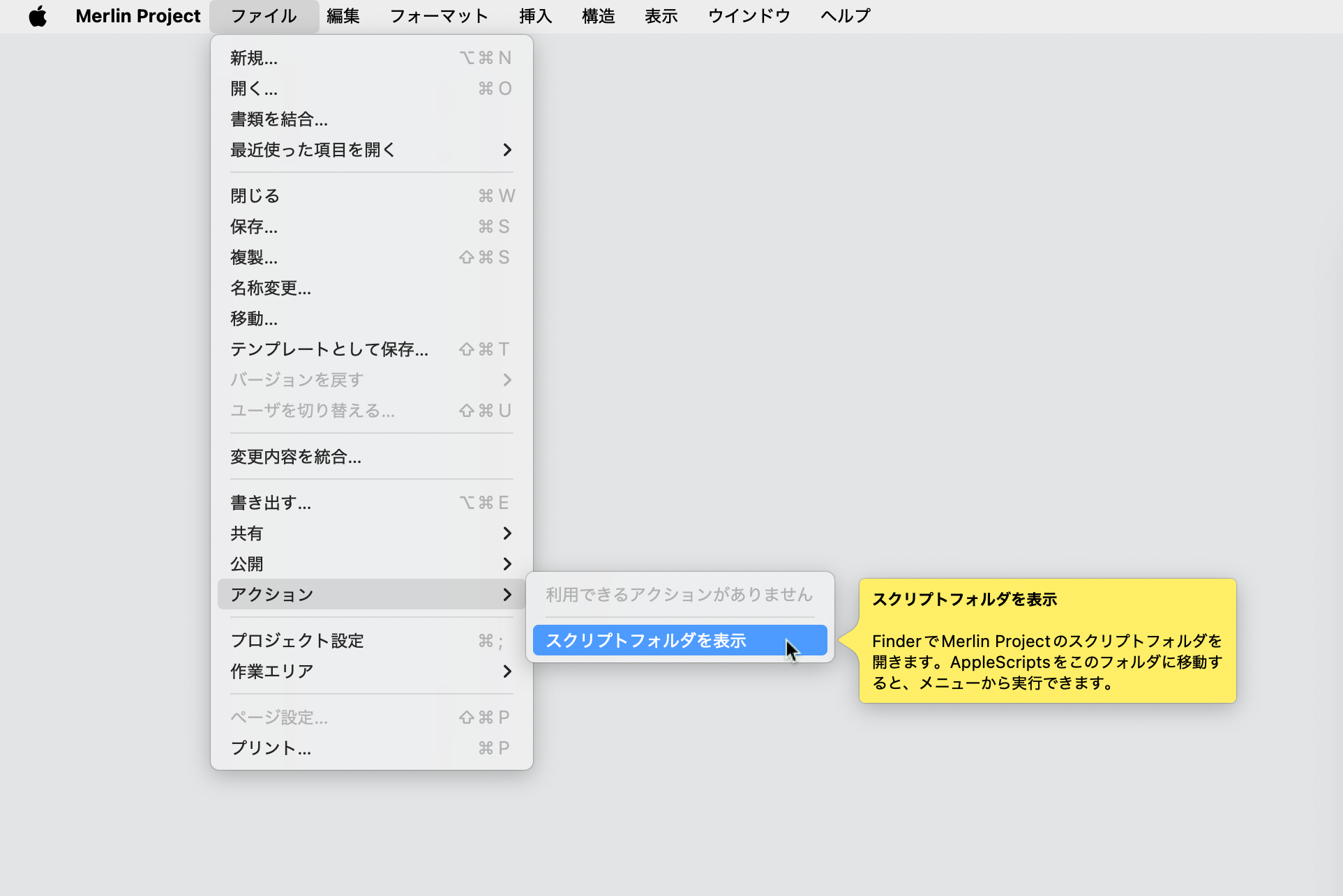Open the 表示 menu
The image size is (1343, 896).
pyautogui.click(x=661, y=16)
